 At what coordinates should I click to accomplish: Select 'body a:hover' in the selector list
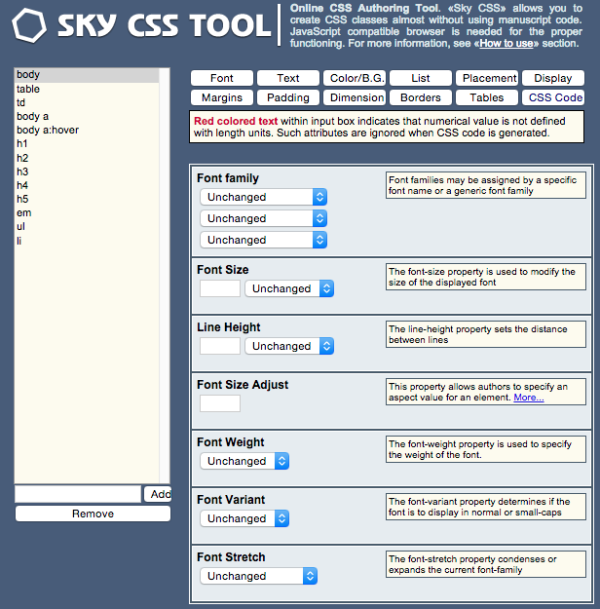point(87,130)
